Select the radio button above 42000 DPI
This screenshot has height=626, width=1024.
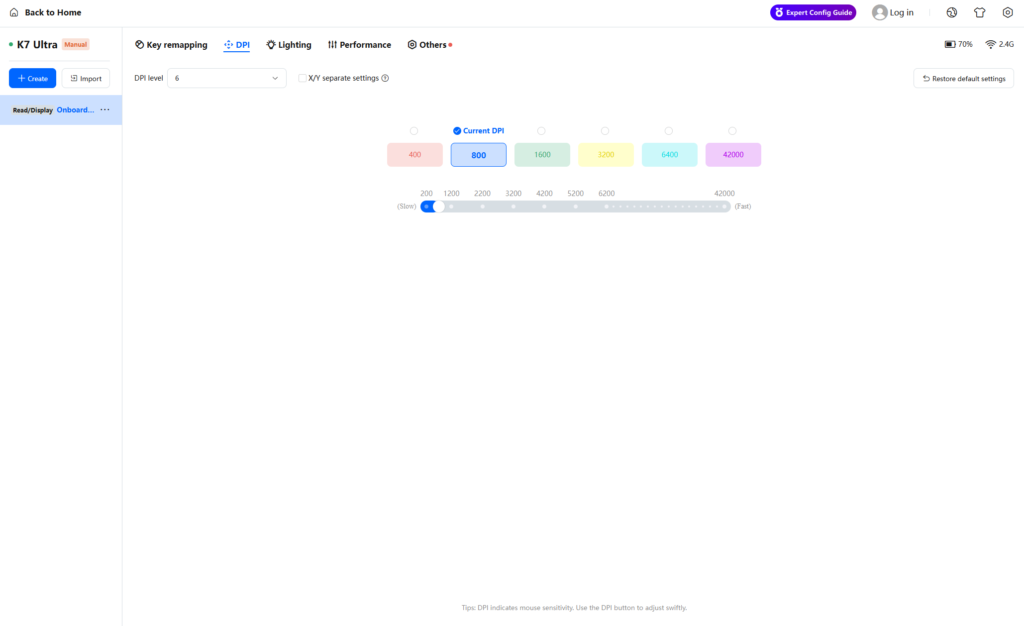(x=732, y=131)
